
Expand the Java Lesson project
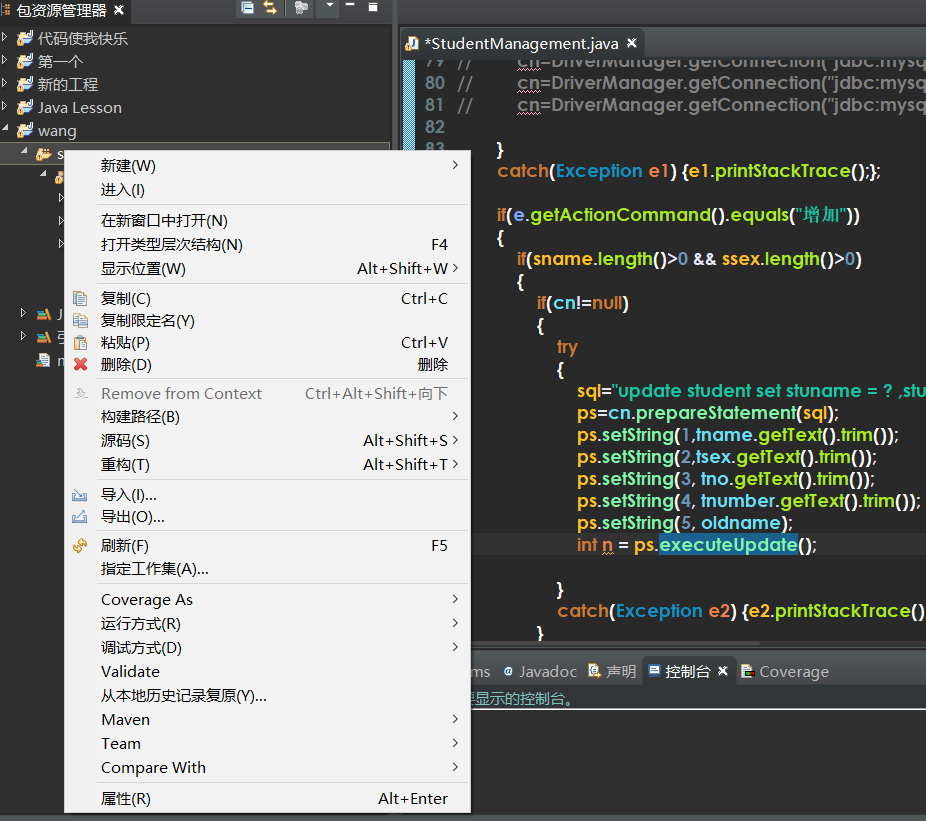click(5, 106)
